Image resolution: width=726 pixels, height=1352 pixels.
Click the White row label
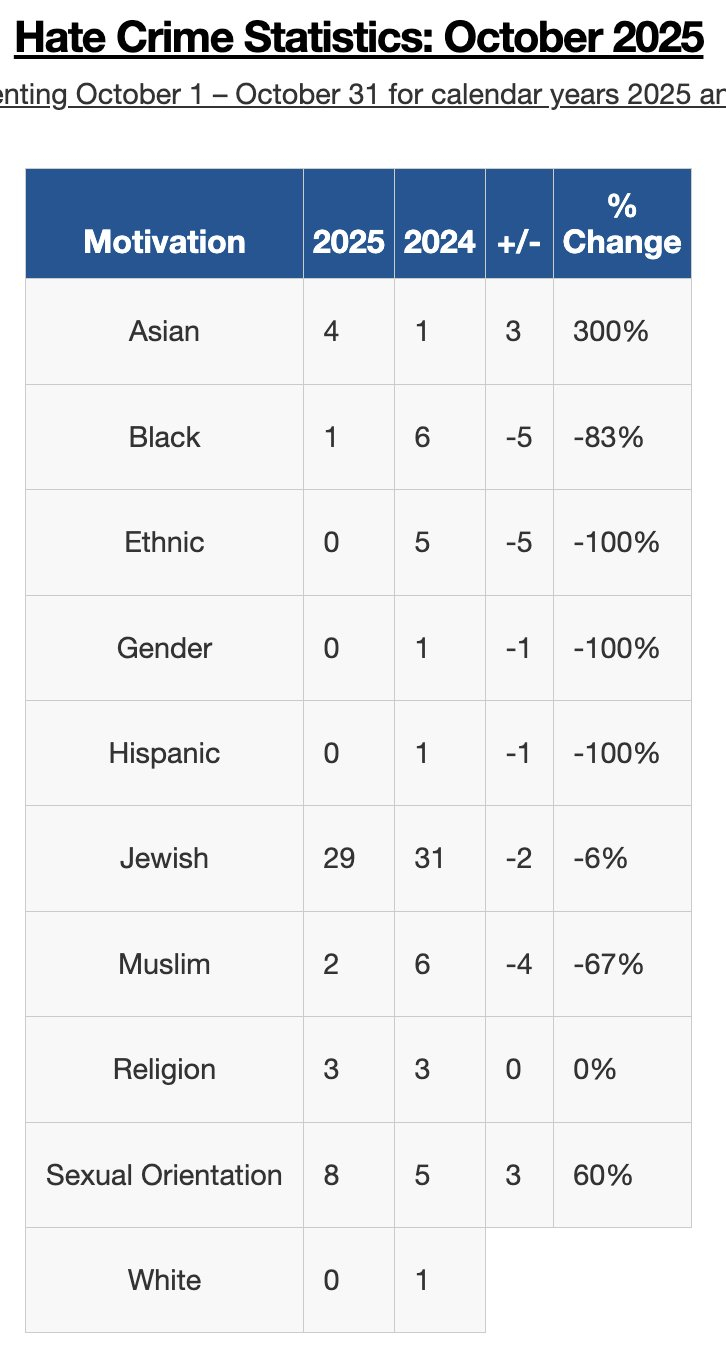[x=164, y=1280]
